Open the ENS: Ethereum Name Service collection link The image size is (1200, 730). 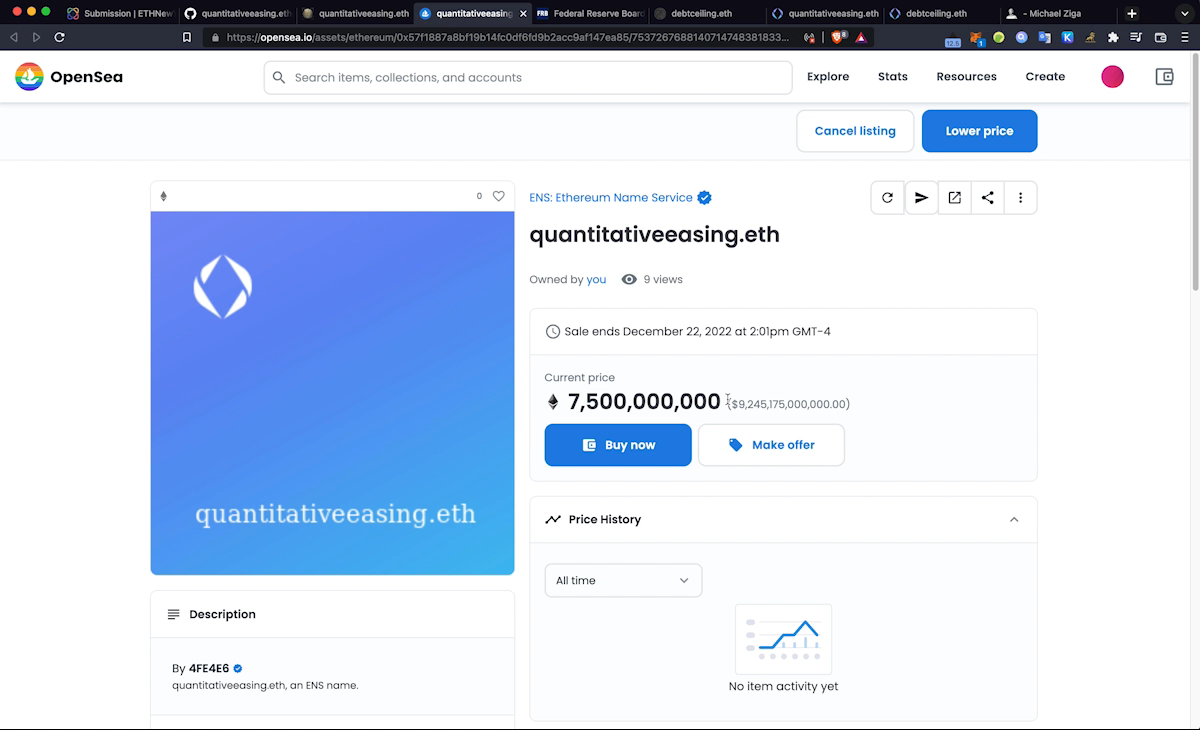click(x=611, y=198)
